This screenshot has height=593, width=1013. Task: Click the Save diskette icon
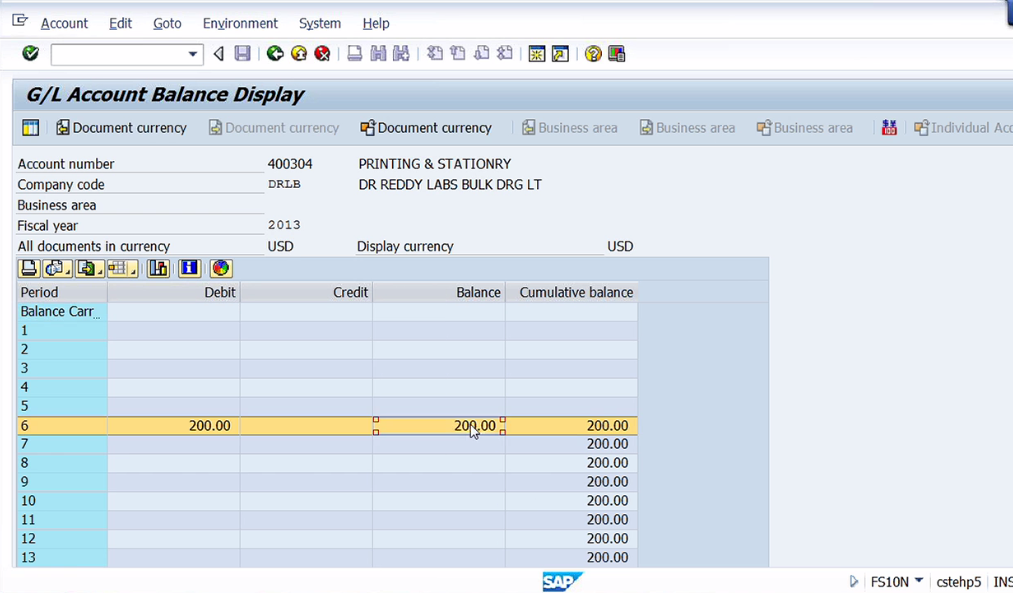(x=242, y=54)
